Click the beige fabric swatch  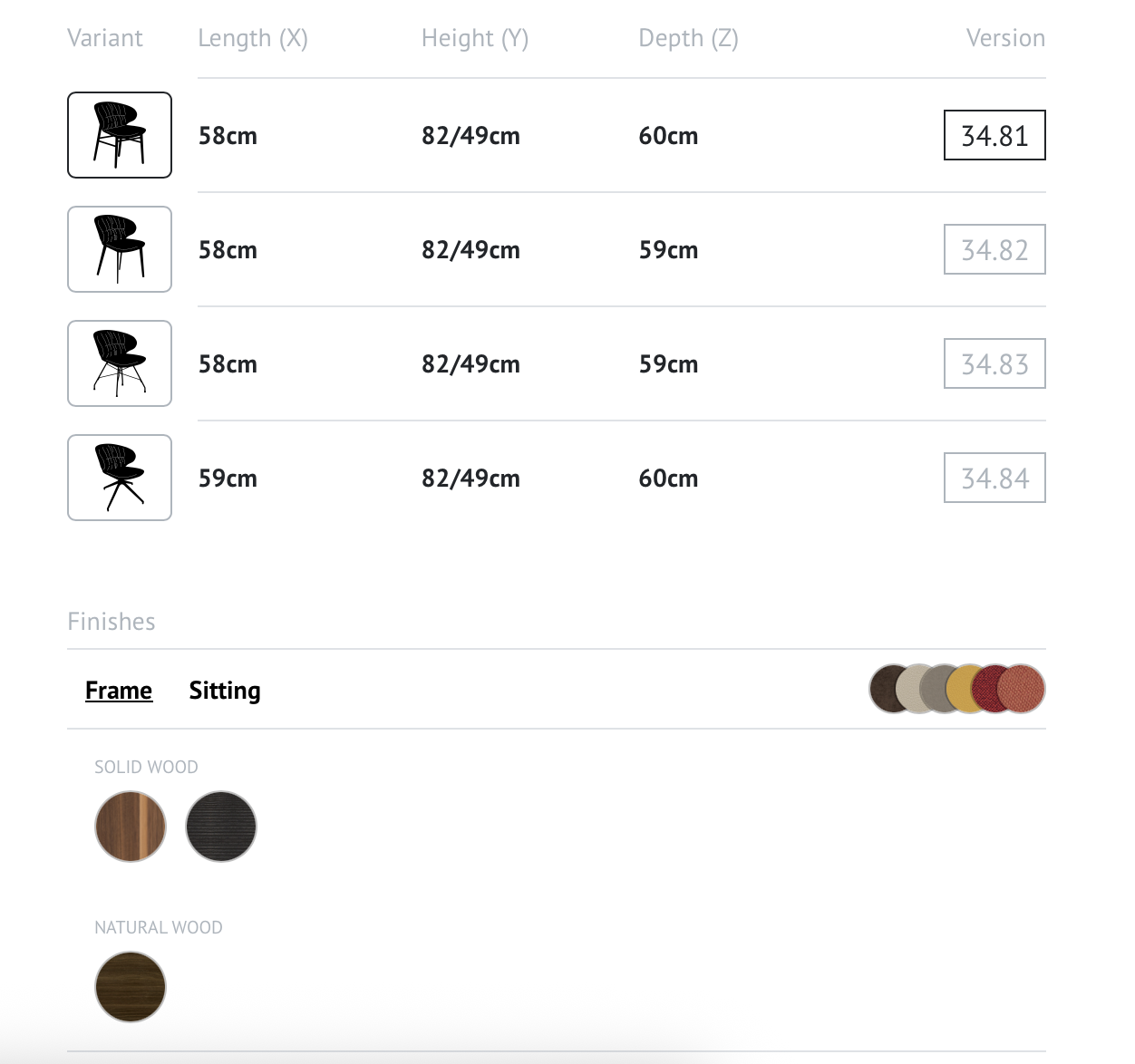pyautogui.click(x=907, y=689)
